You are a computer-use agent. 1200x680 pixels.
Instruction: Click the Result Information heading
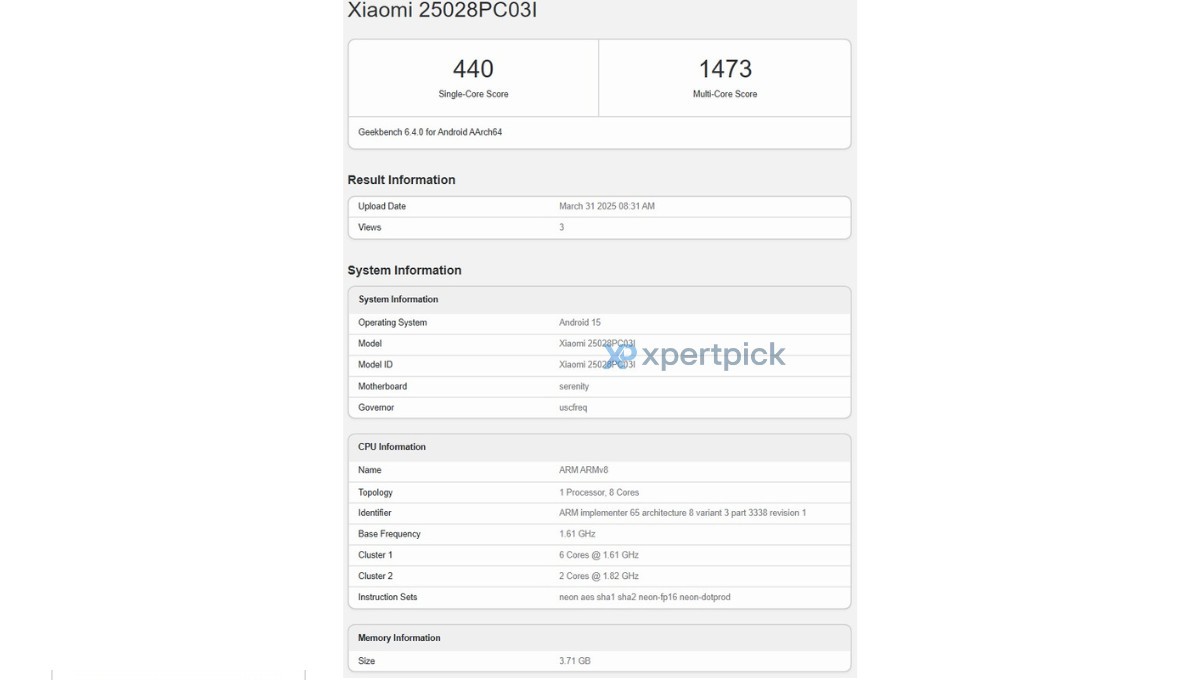tap(401, 180)
